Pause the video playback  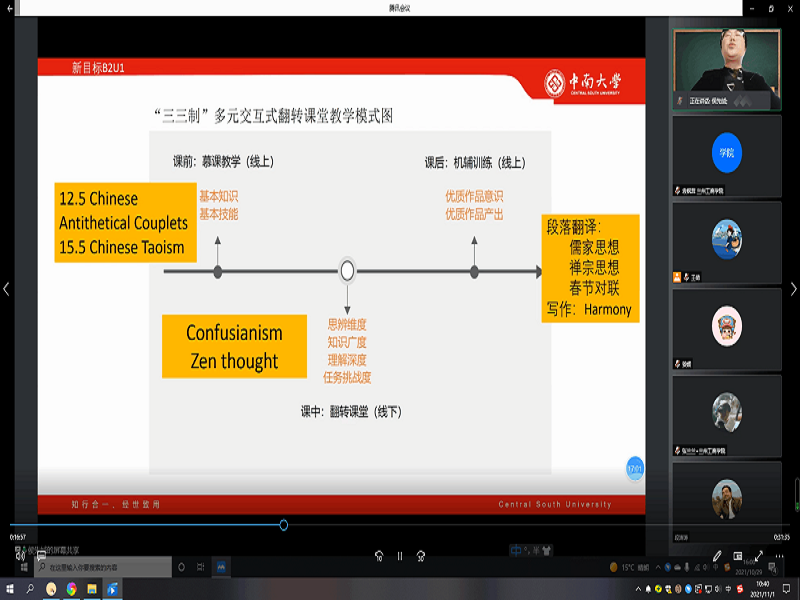[x=400, y=556]
